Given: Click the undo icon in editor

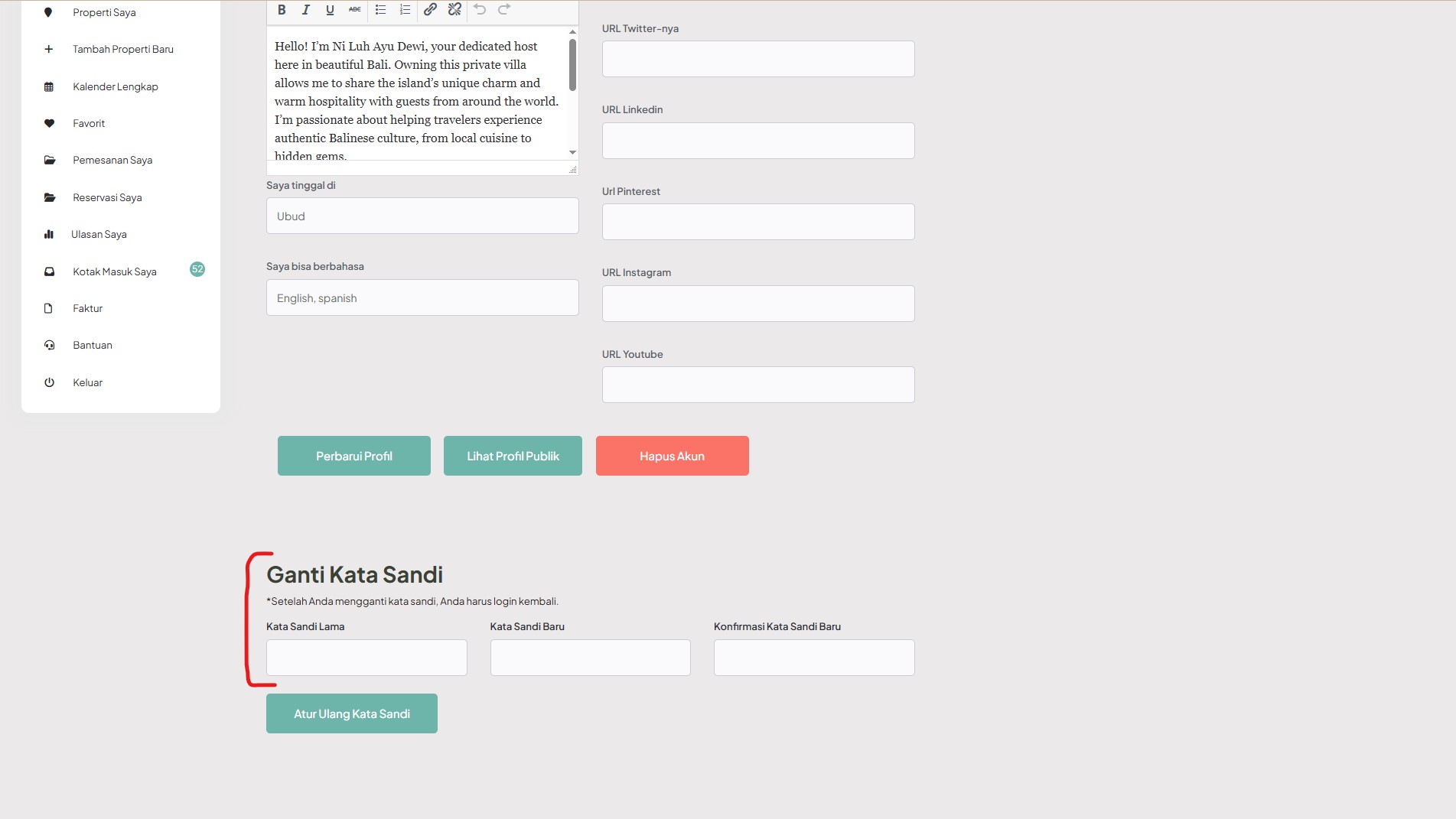Looking at the screenshot, I should pyautogui.click(x=480, y=10).
